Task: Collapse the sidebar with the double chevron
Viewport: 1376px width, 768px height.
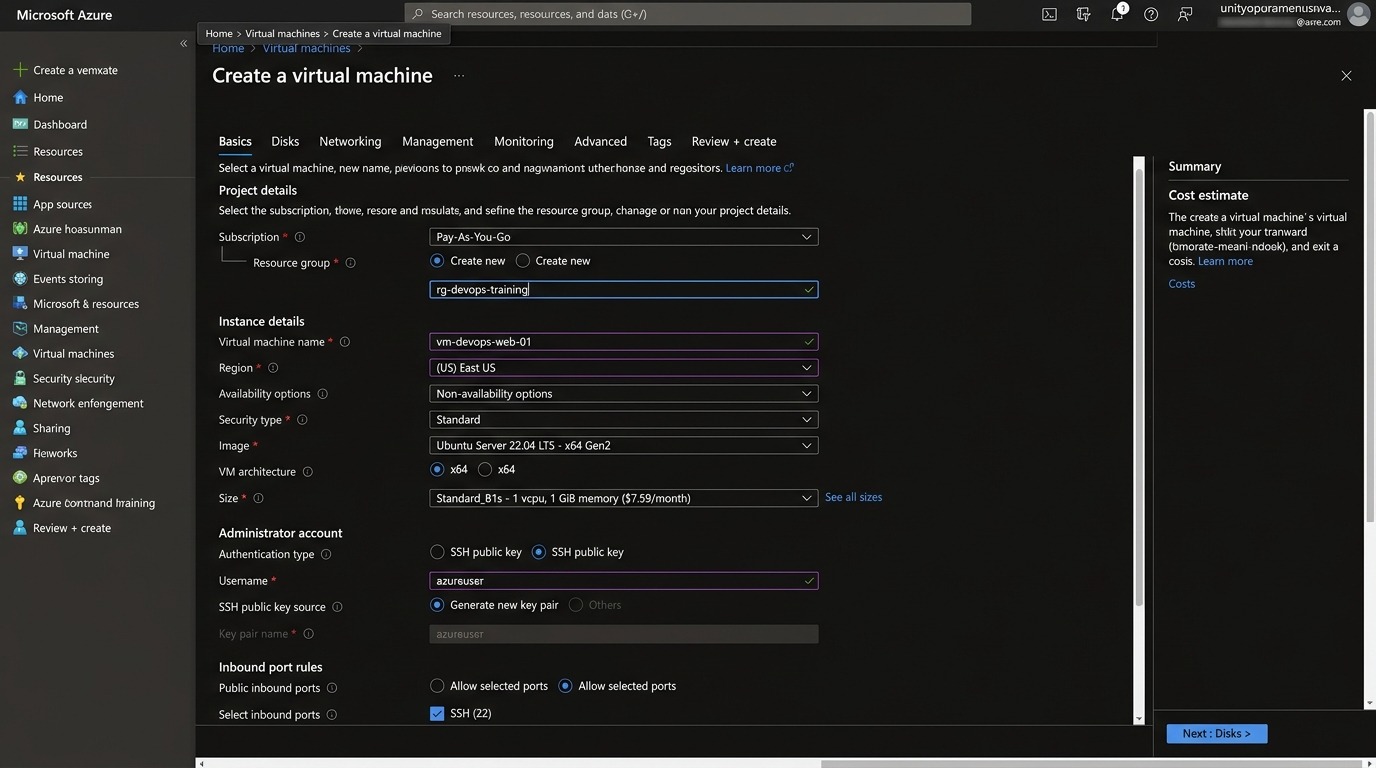Action: click(183, 43)
